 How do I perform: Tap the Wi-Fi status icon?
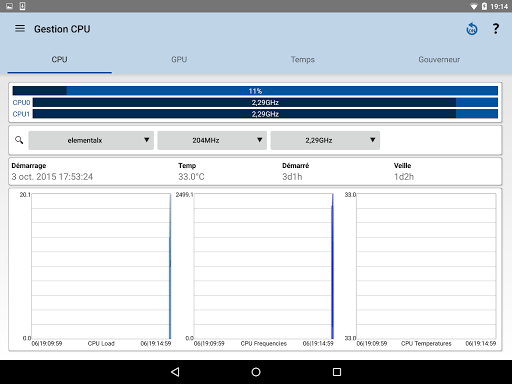473,6
